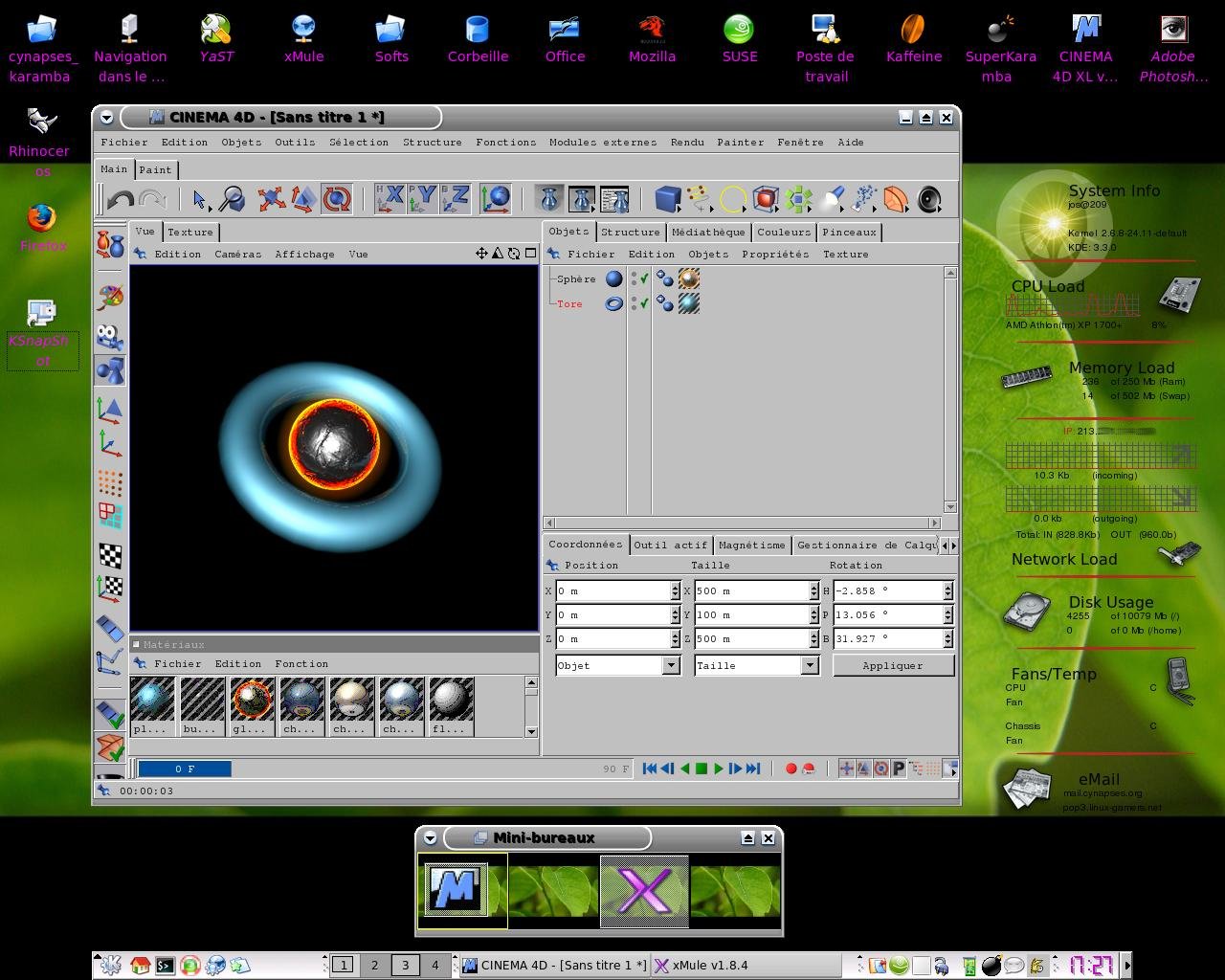Select the arrow selection tool
This screenshot has height=980, width=1225.
tap(199, 199)
